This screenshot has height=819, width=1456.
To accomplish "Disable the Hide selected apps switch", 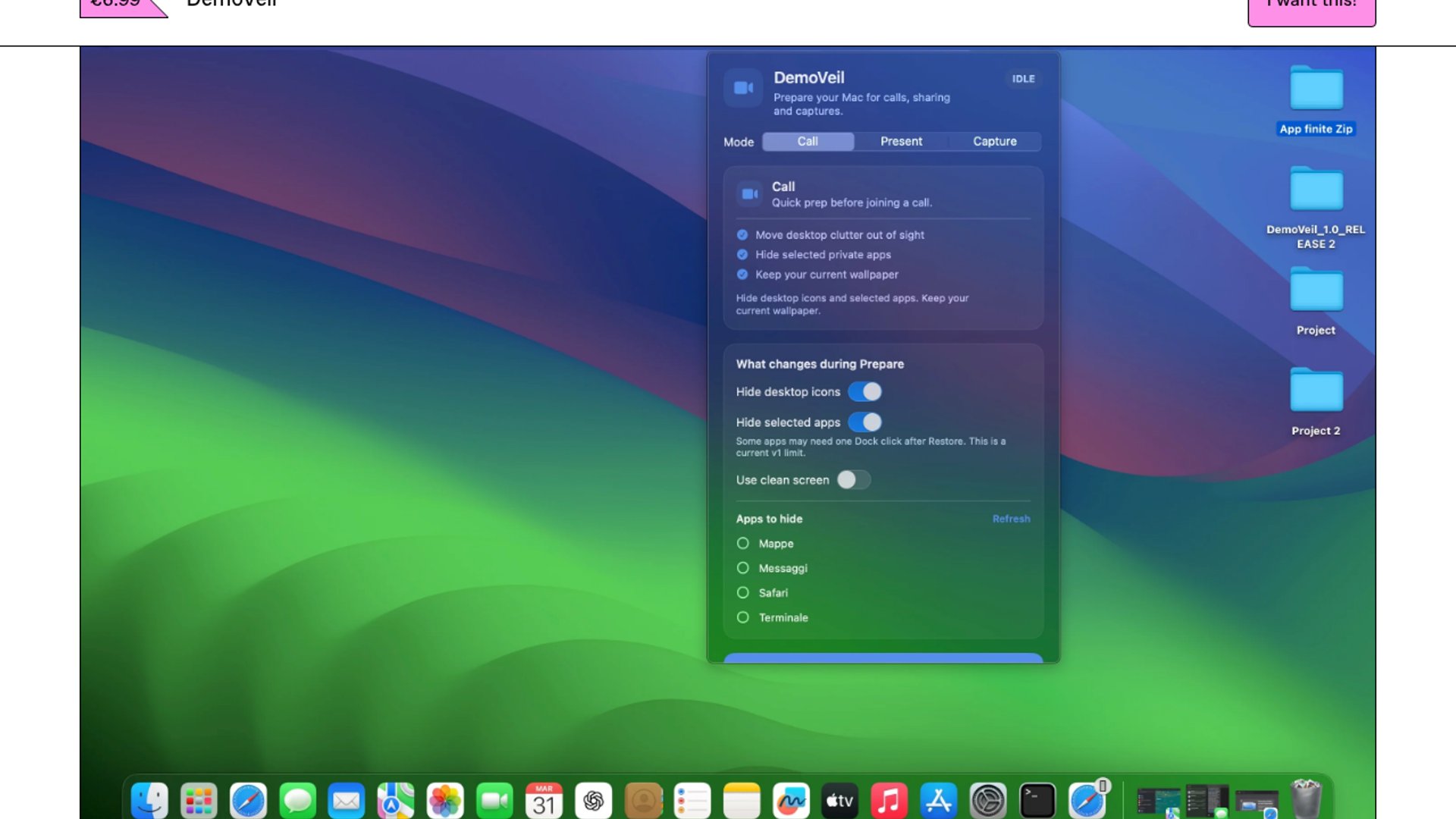I will point(864,422).
